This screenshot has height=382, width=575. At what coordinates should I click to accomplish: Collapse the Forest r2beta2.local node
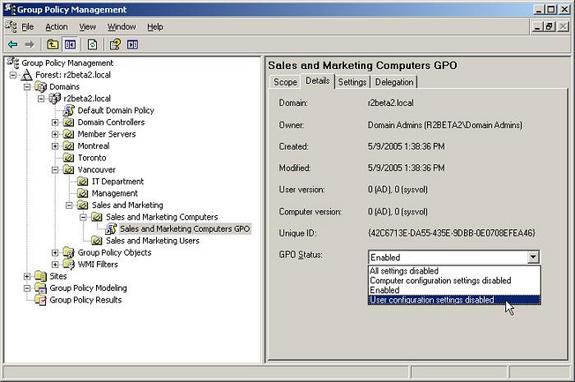pos(13,75)
